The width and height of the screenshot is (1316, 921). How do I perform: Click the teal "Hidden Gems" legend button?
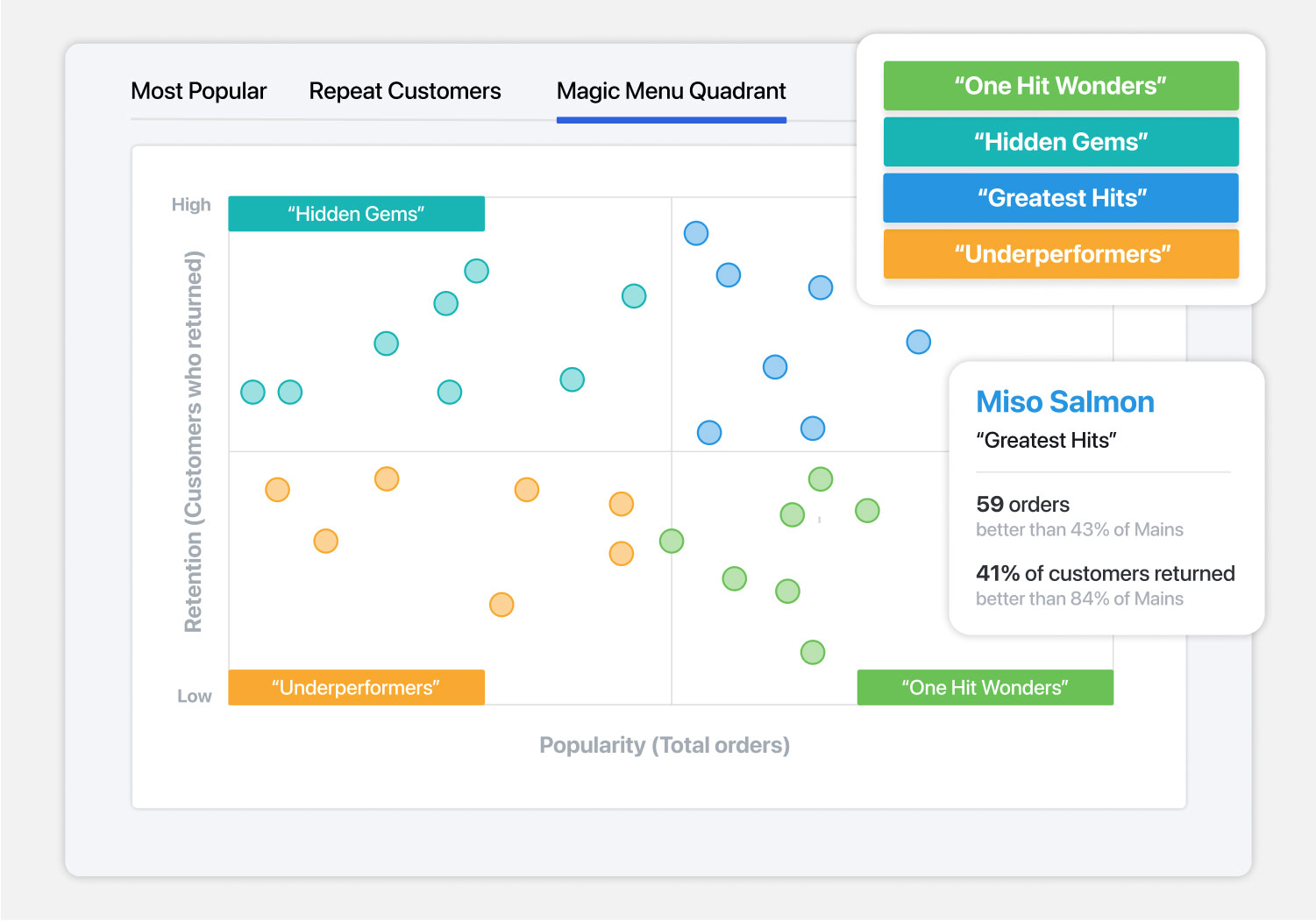(1061, 142)
